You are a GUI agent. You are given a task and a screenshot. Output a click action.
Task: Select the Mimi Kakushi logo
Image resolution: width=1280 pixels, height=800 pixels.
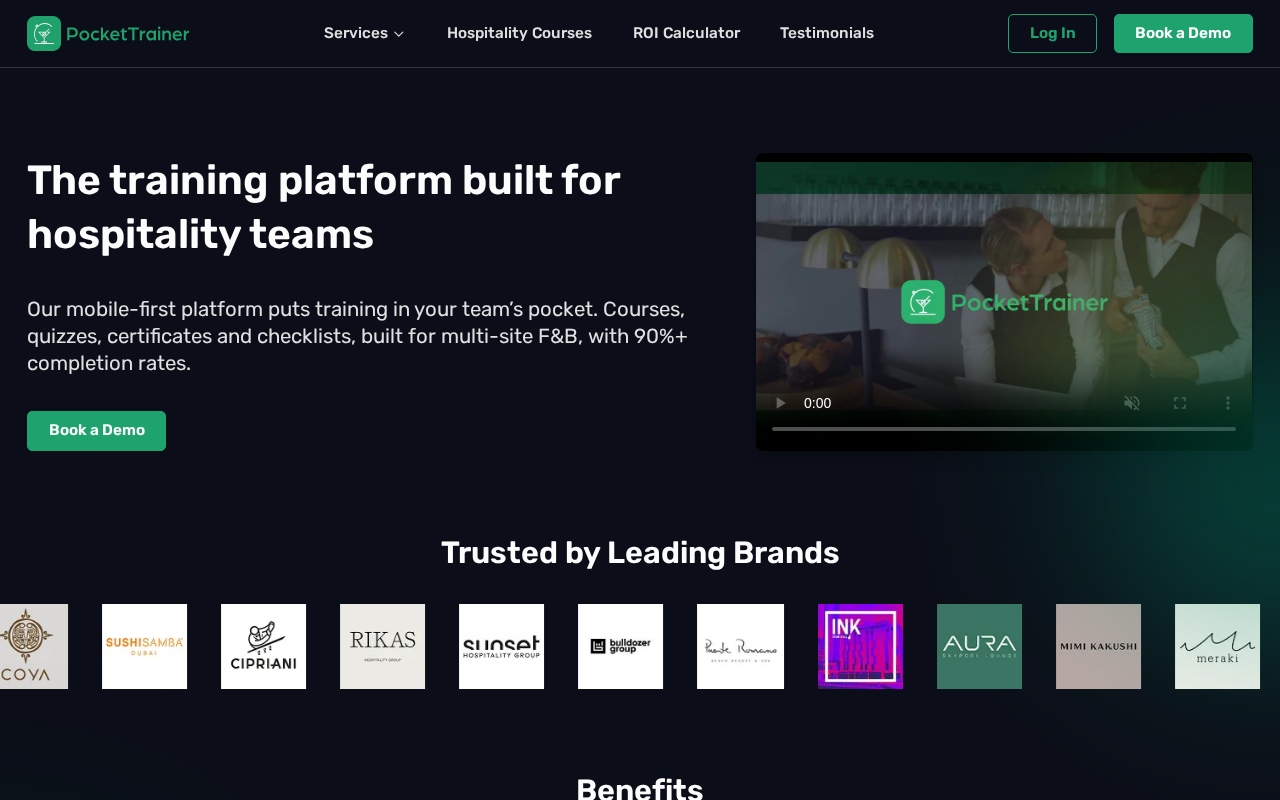pos(1098,646)
